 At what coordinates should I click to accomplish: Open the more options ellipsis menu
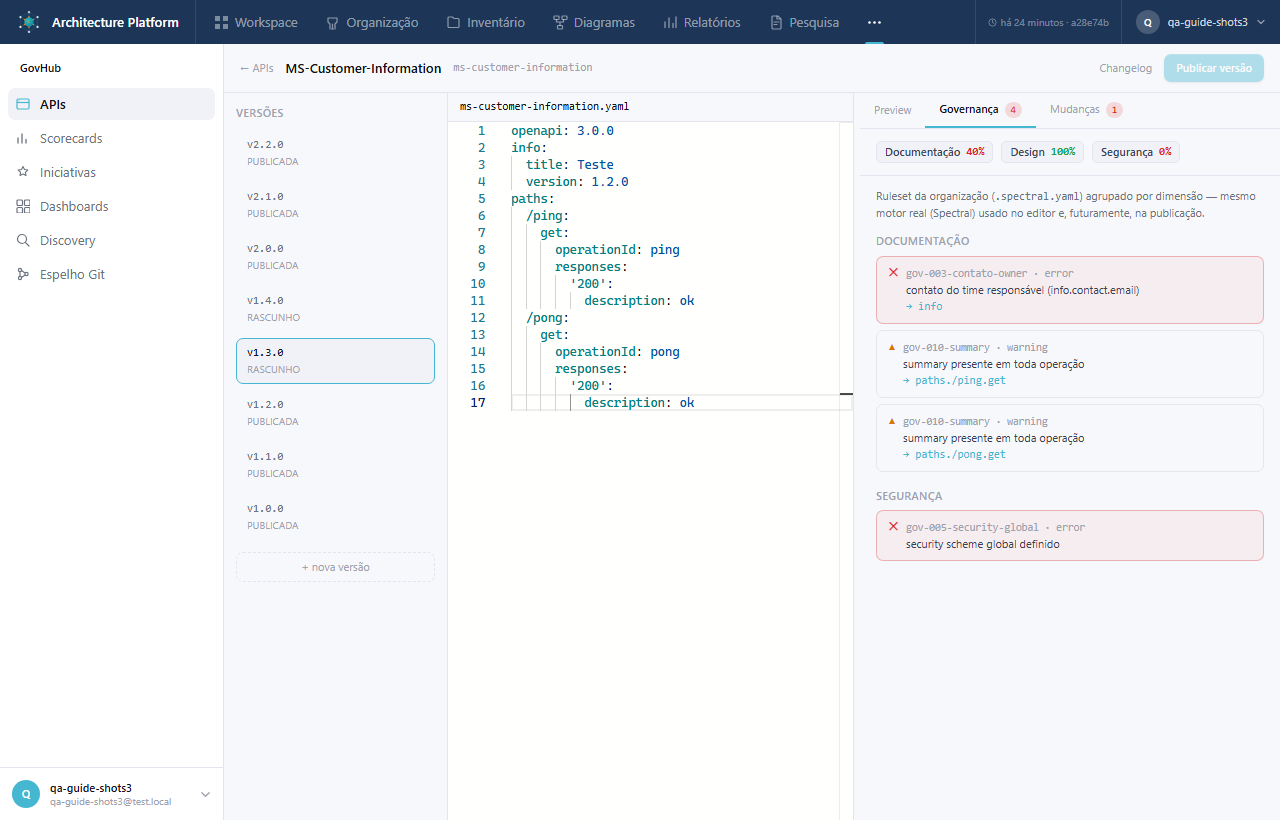point(875,22)
